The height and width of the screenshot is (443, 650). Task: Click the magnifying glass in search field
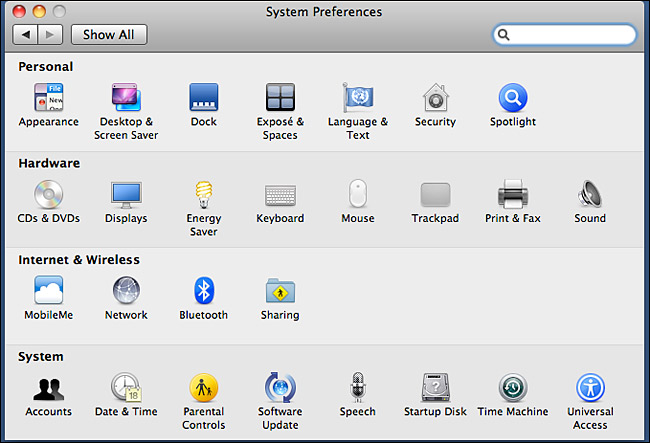click(503, 34)
